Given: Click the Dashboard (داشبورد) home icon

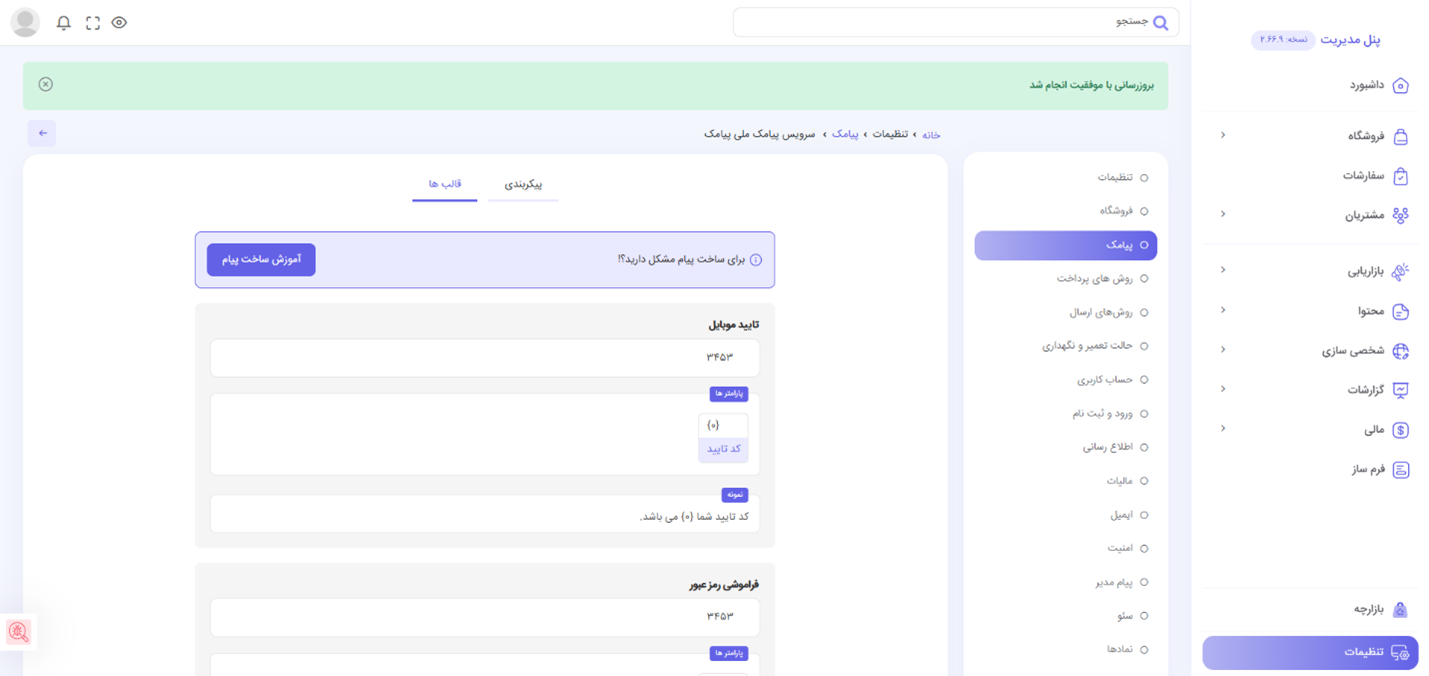Looking at the screenshot, I should 1400,86.
